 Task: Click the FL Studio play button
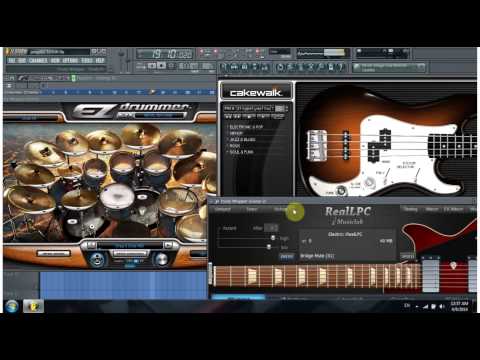[x=152, y=66]
